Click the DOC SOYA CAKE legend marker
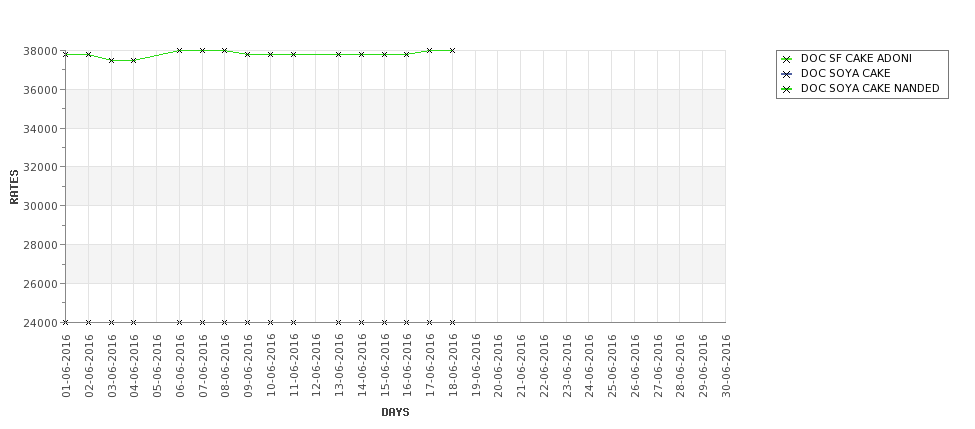Screen dimensions: 975x429 pos(787,74)
